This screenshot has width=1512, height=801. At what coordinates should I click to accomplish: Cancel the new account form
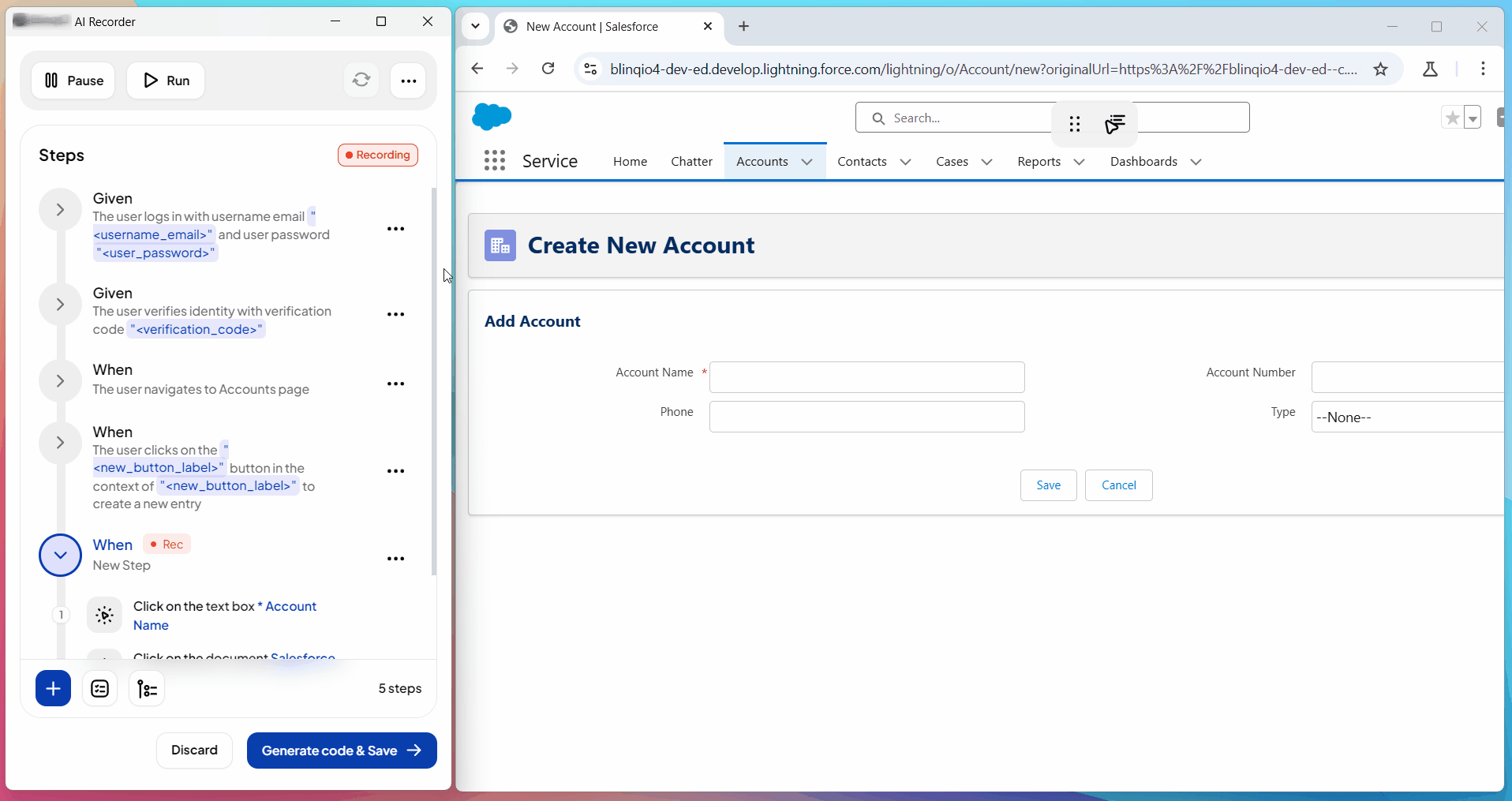pyautogui.click(x=1118, y=485)
